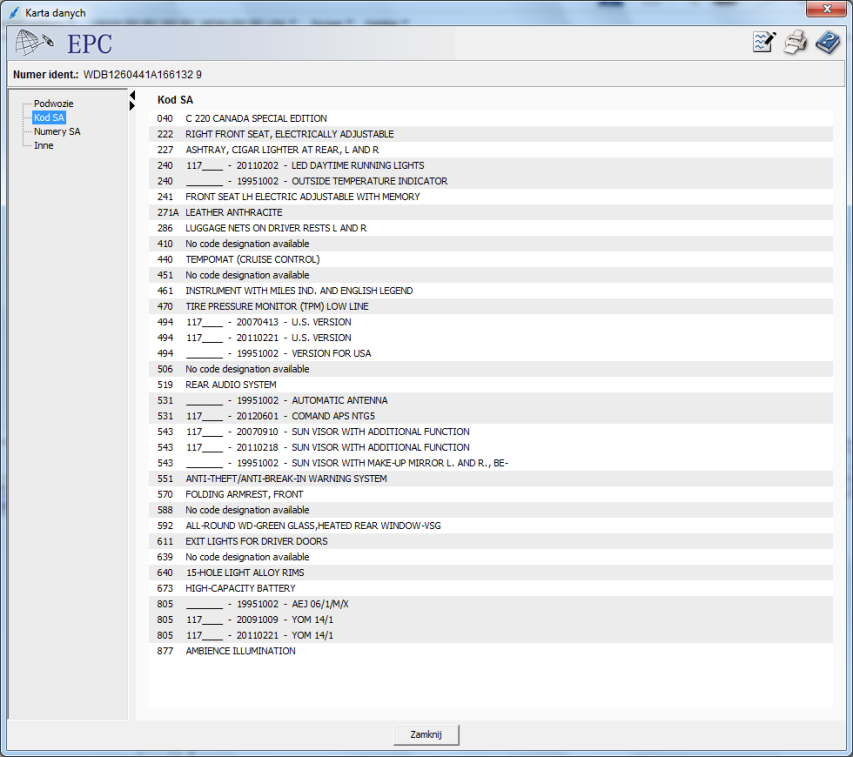
Task: Click the Karta danych title bar icon
Action: (13, 10)
